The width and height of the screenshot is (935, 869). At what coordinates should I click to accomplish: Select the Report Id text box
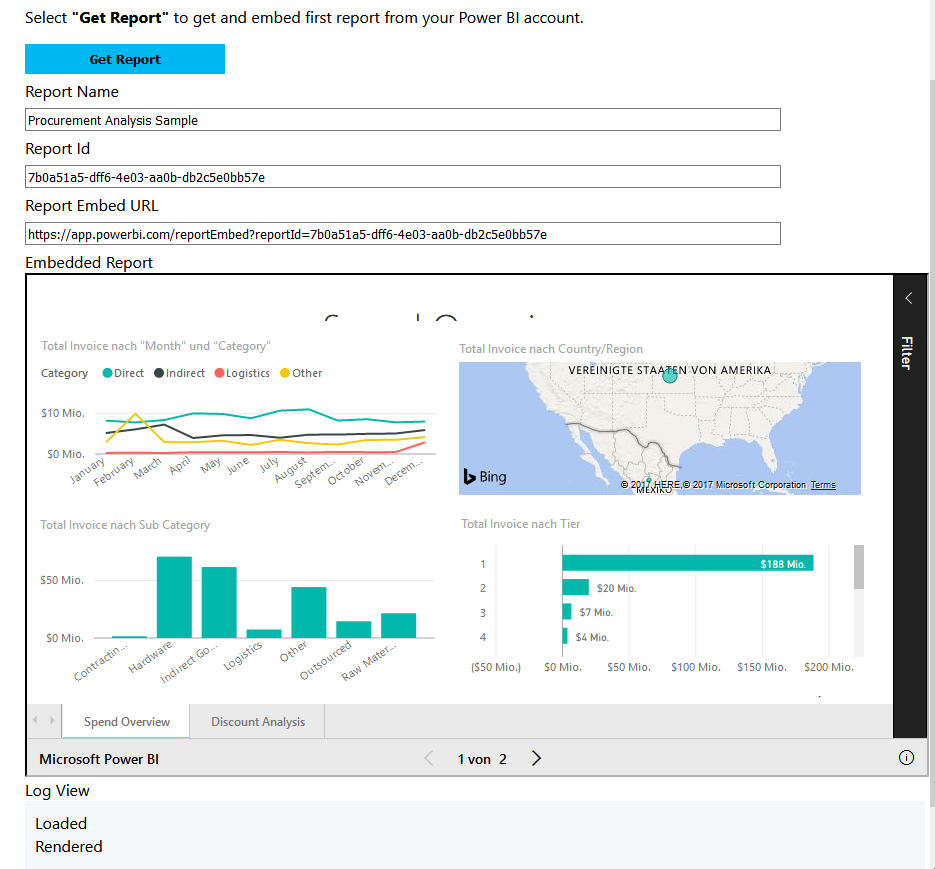403,177
